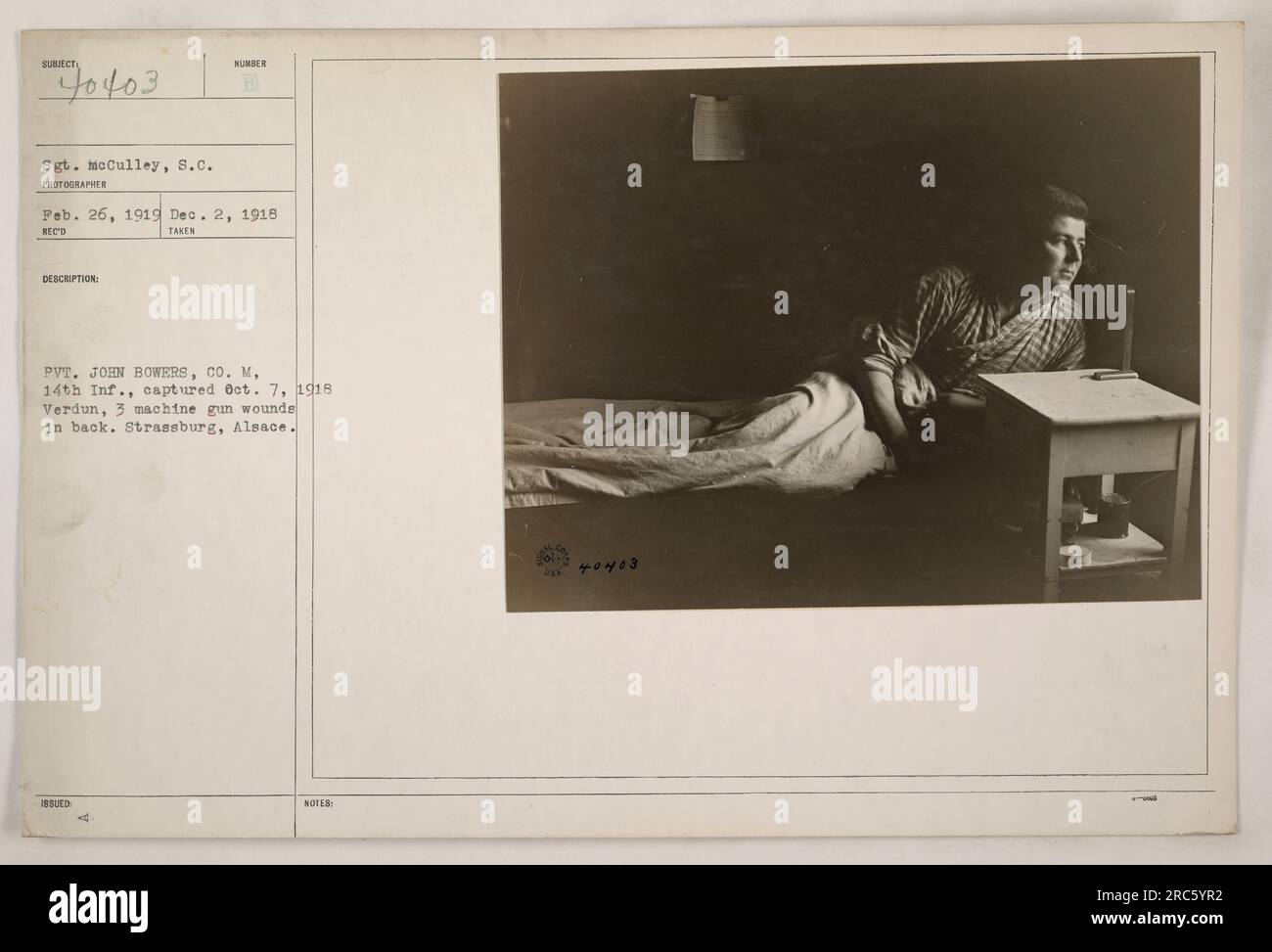Click the DESCRIPTION: field label
Screen dimensions: 1272x952
click(x=69, y=278)
